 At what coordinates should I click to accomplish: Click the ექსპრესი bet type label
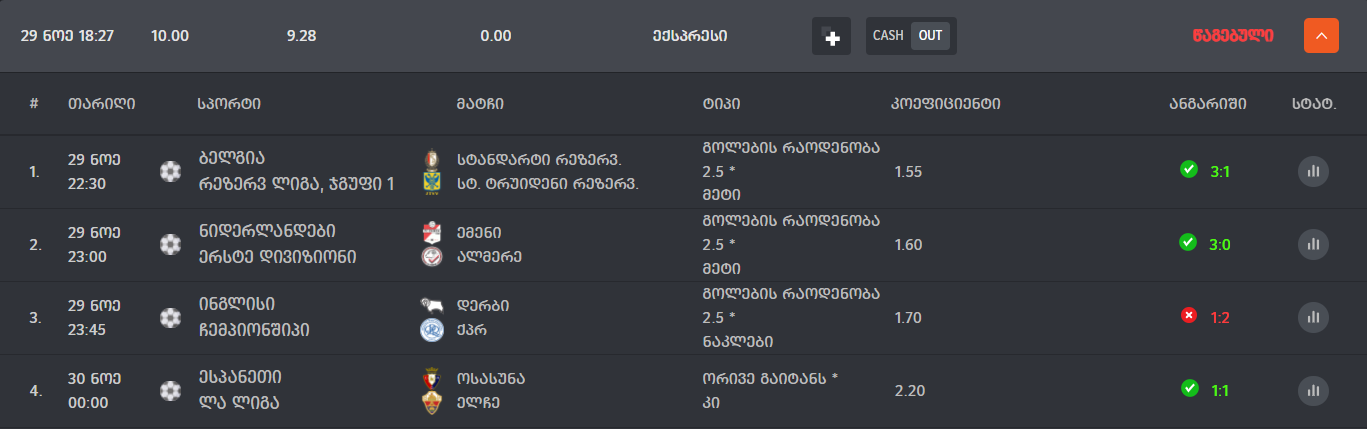coord(689,36)
